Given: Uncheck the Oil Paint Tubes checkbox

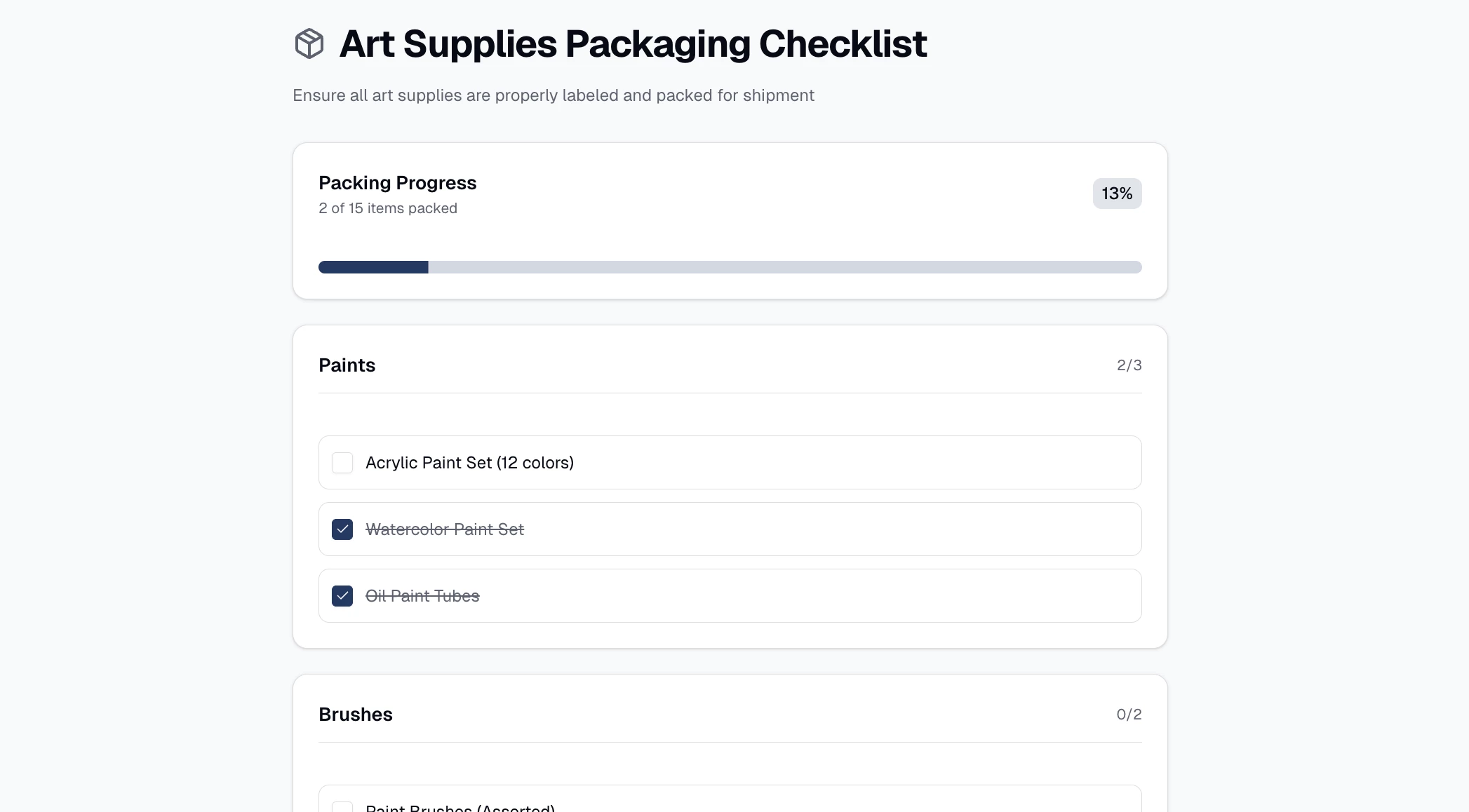Looking at the screenshot, I should (x=342, y=596).
